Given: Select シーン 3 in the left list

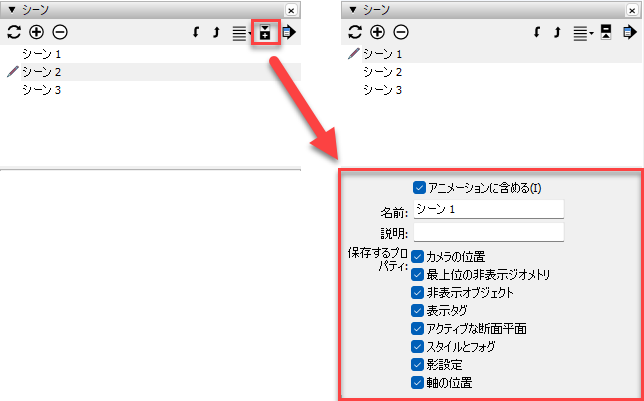Looking at the screenshot, I should pyautogui.click(x=42, y=90).
